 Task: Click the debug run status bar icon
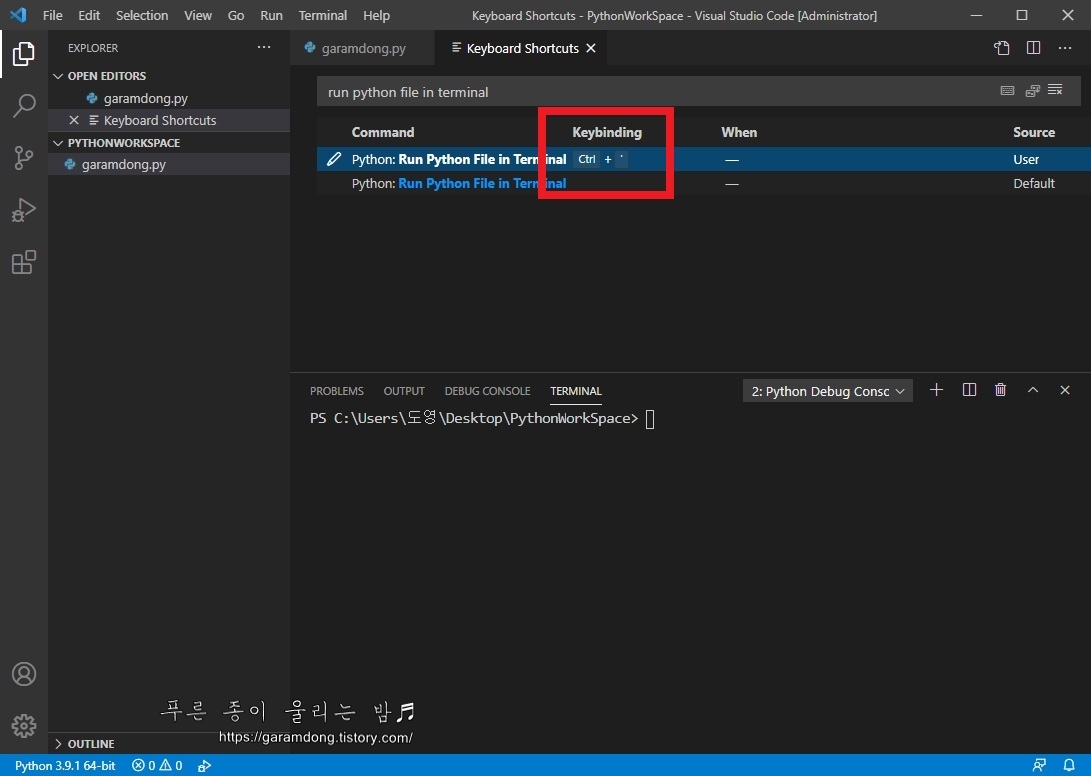point(204,766)
